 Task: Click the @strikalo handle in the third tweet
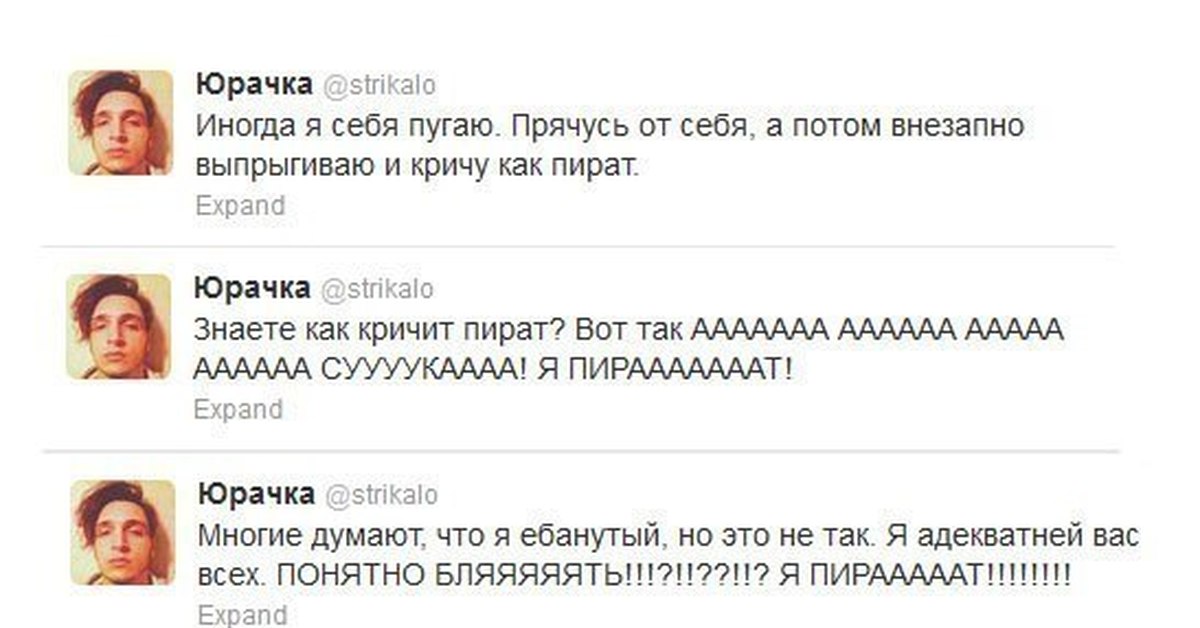(382, 494)
